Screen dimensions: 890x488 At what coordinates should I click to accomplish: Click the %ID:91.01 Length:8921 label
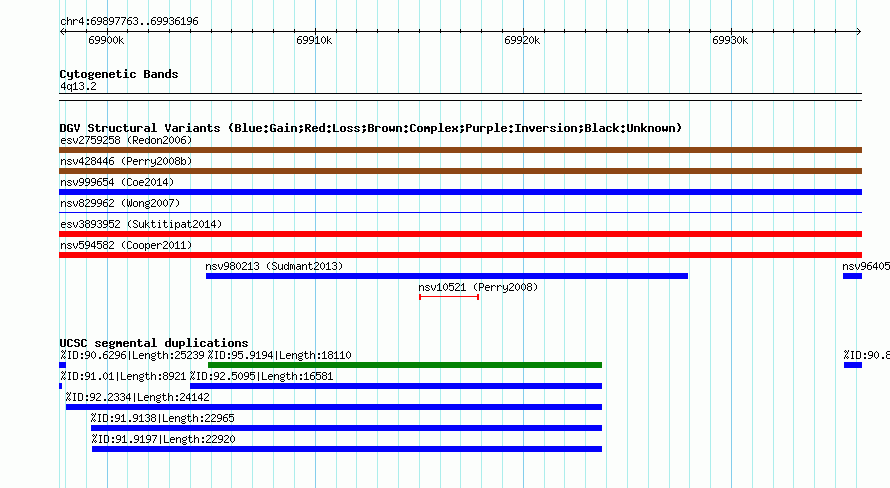coord(123,376)
